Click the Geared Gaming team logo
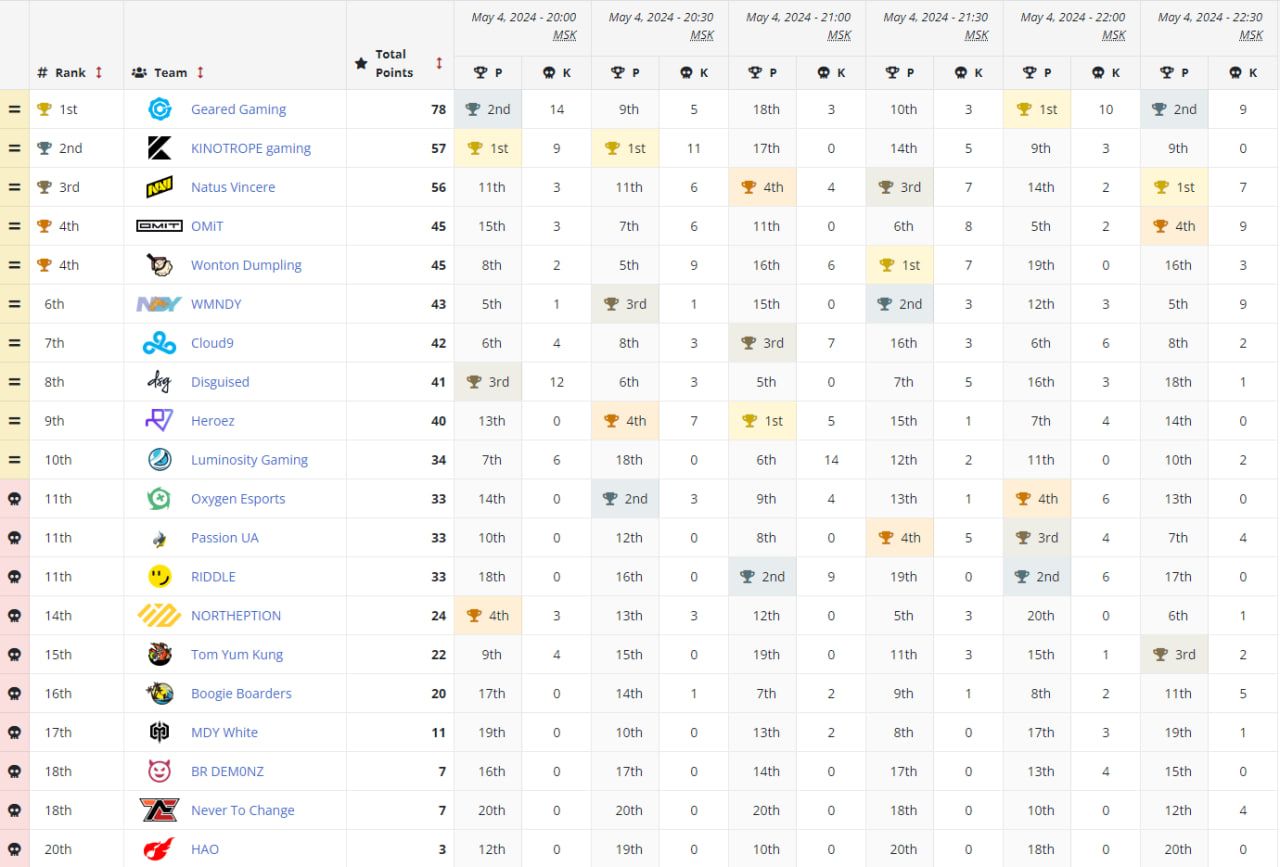The height and width of the screenshot is (867, 1280). coord(159,109)
